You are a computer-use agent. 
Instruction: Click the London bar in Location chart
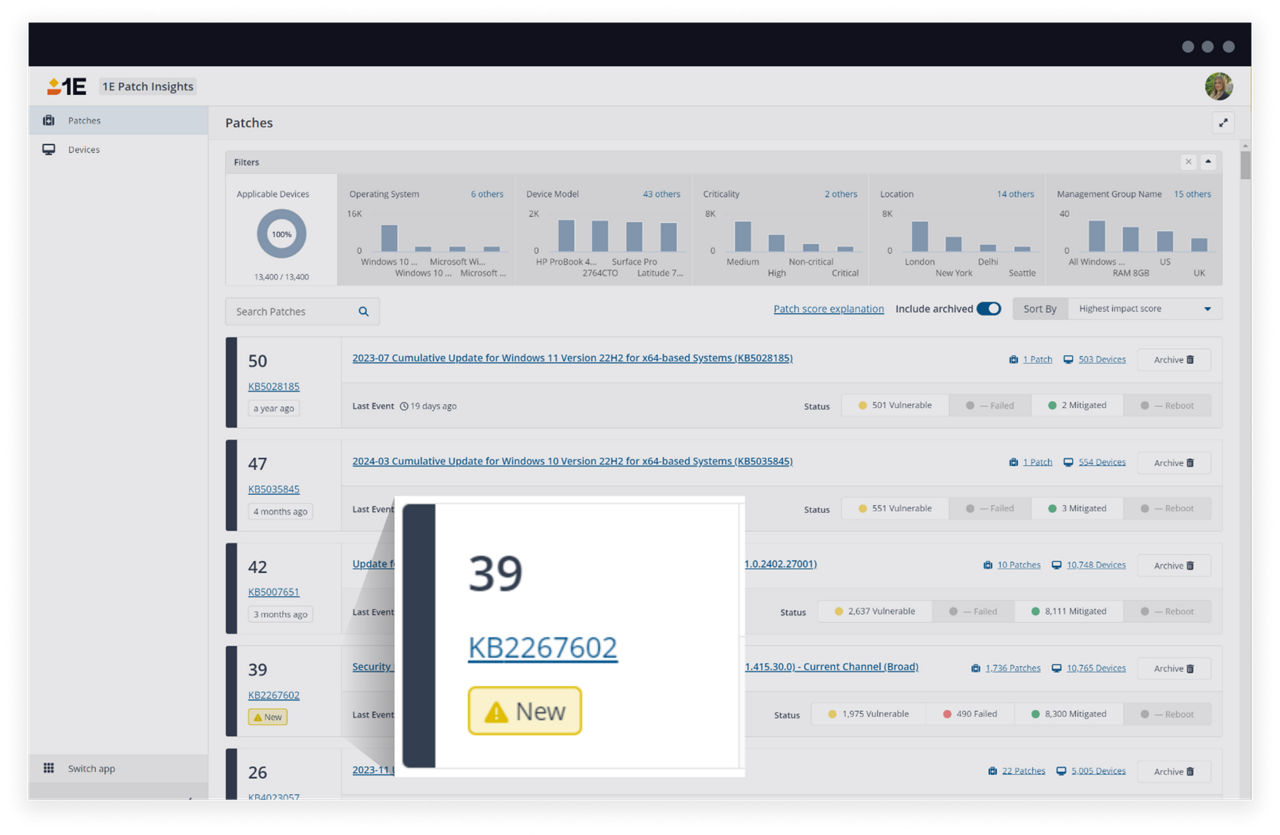(x=919, y=237)
